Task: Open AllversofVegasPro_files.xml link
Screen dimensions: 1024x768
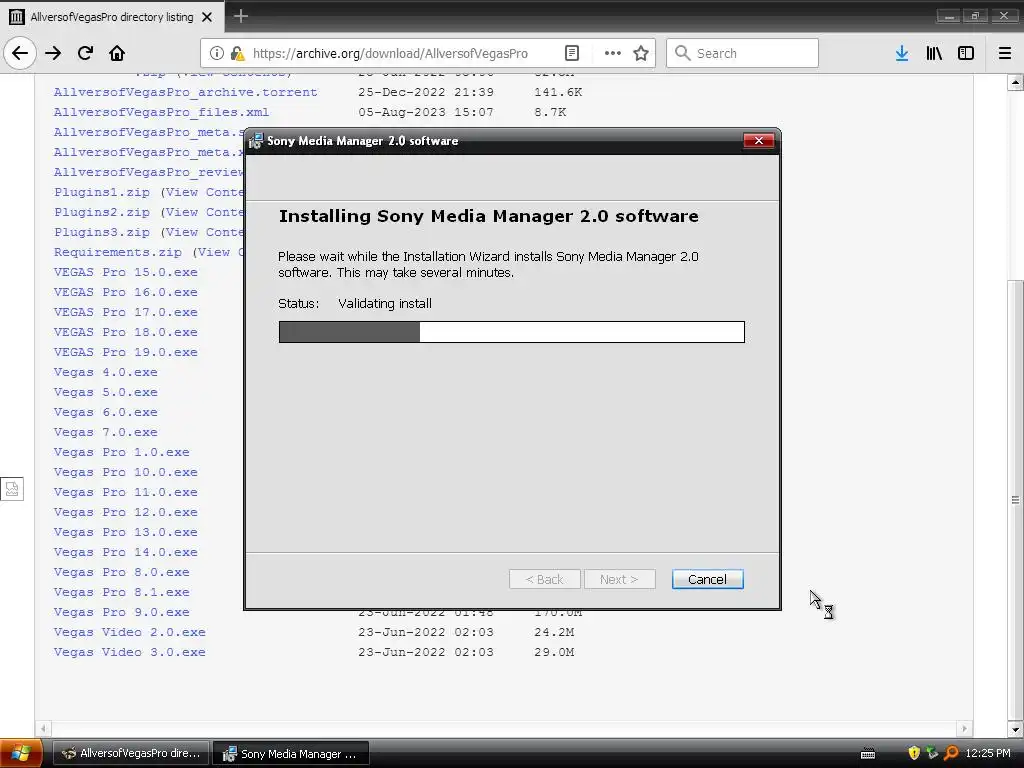Action: [x=161, y=112]
